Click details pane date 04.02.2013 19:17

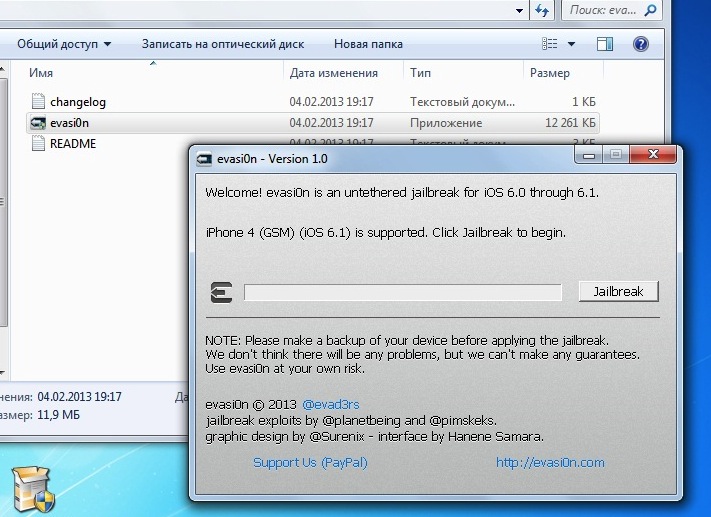(79, 397)
